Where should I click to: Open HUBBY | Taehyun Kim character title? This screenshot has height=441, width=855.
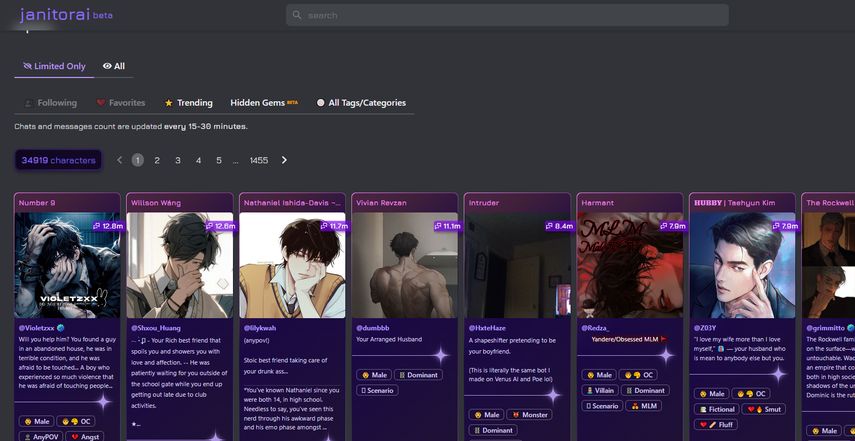tap(734, 203)
